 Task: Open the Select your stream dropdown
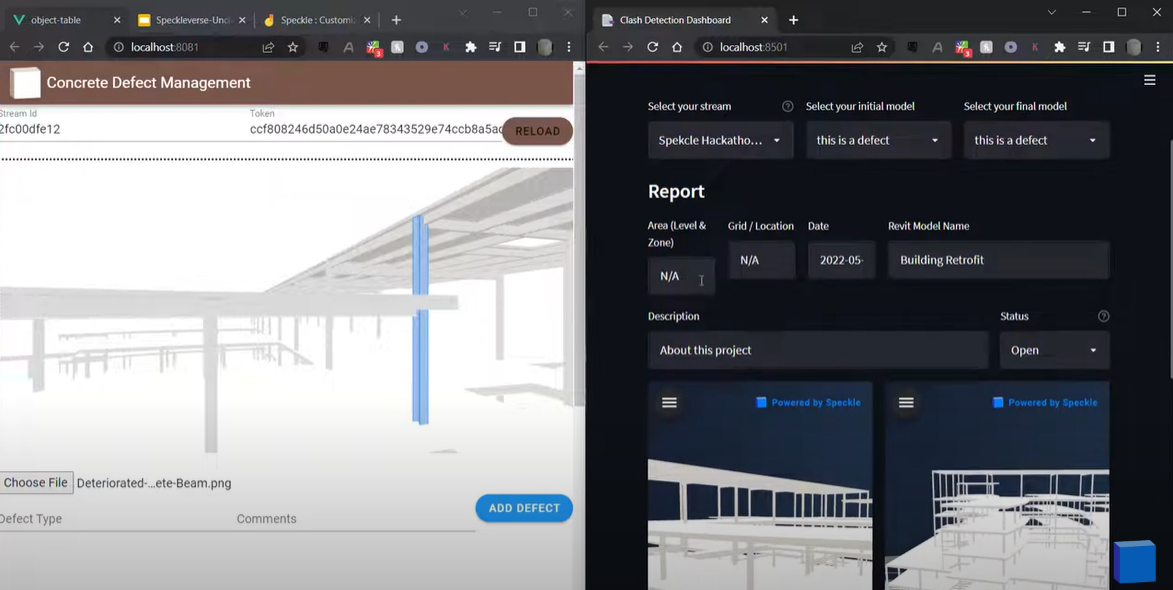[x=720, y=140]
